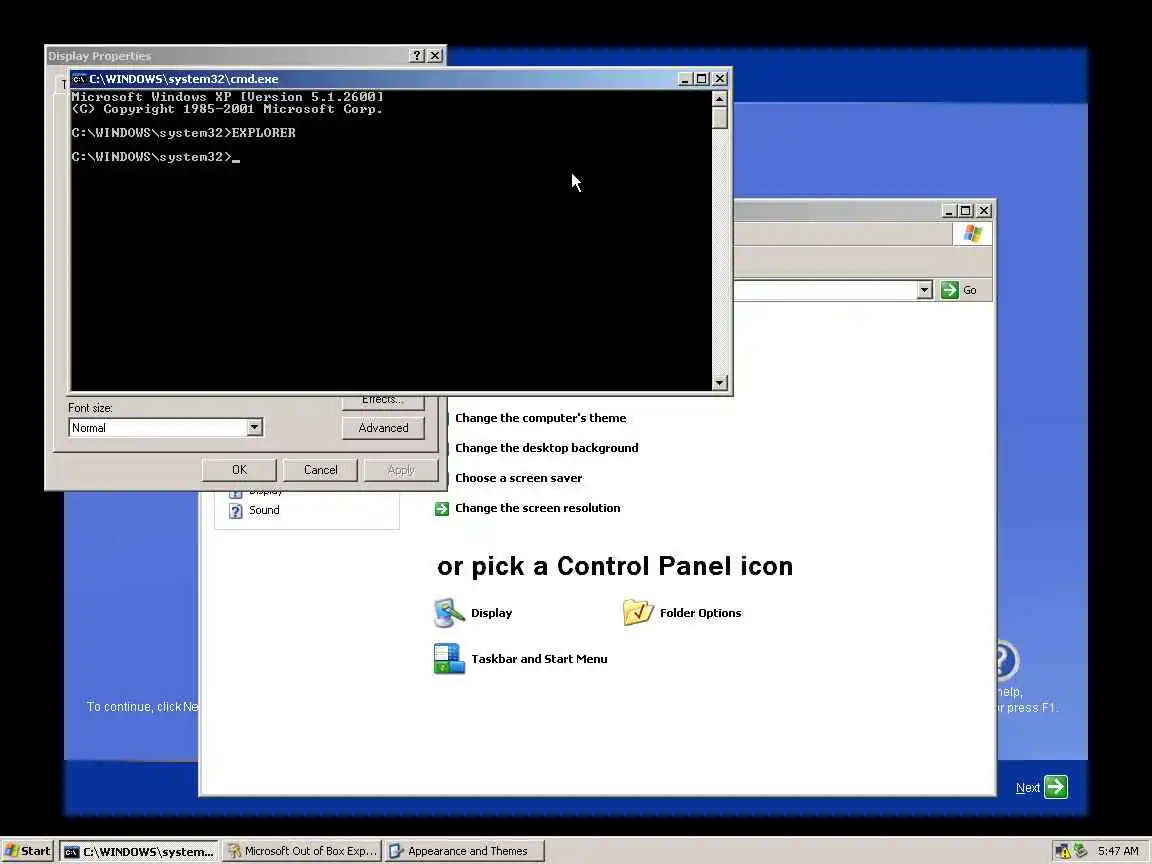This screenshot has height=864, width=1152.
Task: Click the Sound link in sidebar
Action: click(264, 511)
